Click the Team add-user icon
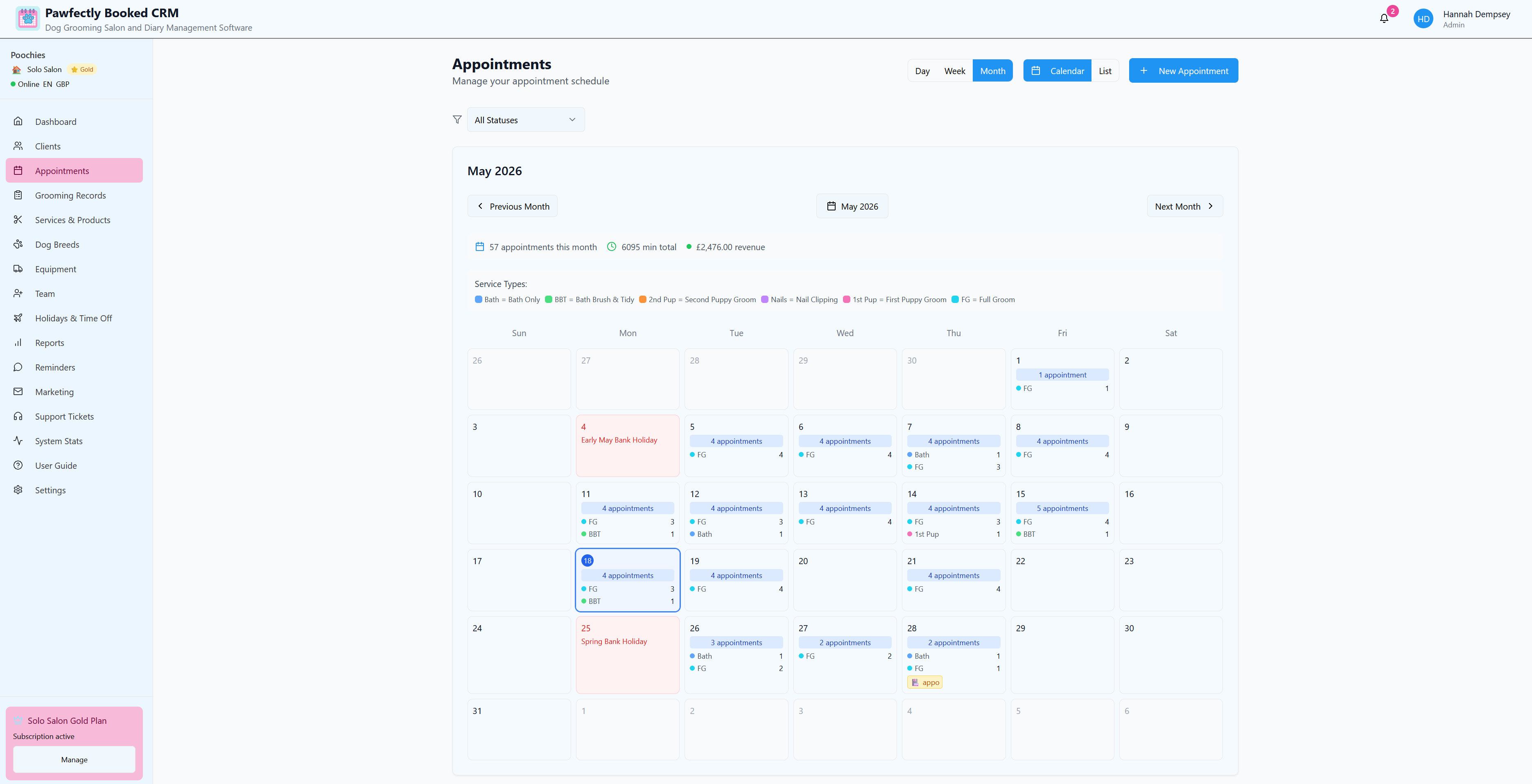This screenshot has height=784, width=1532. coord(18,293)
